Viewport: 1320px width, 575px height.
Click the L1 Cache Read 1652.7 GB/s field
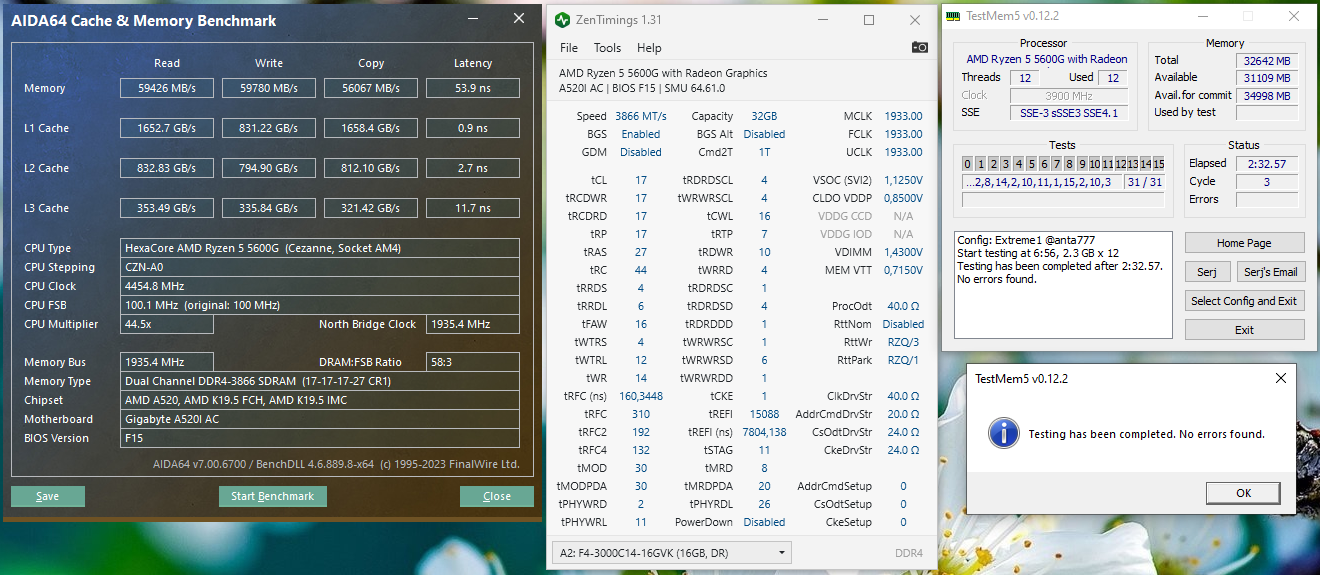pos(166,128)
